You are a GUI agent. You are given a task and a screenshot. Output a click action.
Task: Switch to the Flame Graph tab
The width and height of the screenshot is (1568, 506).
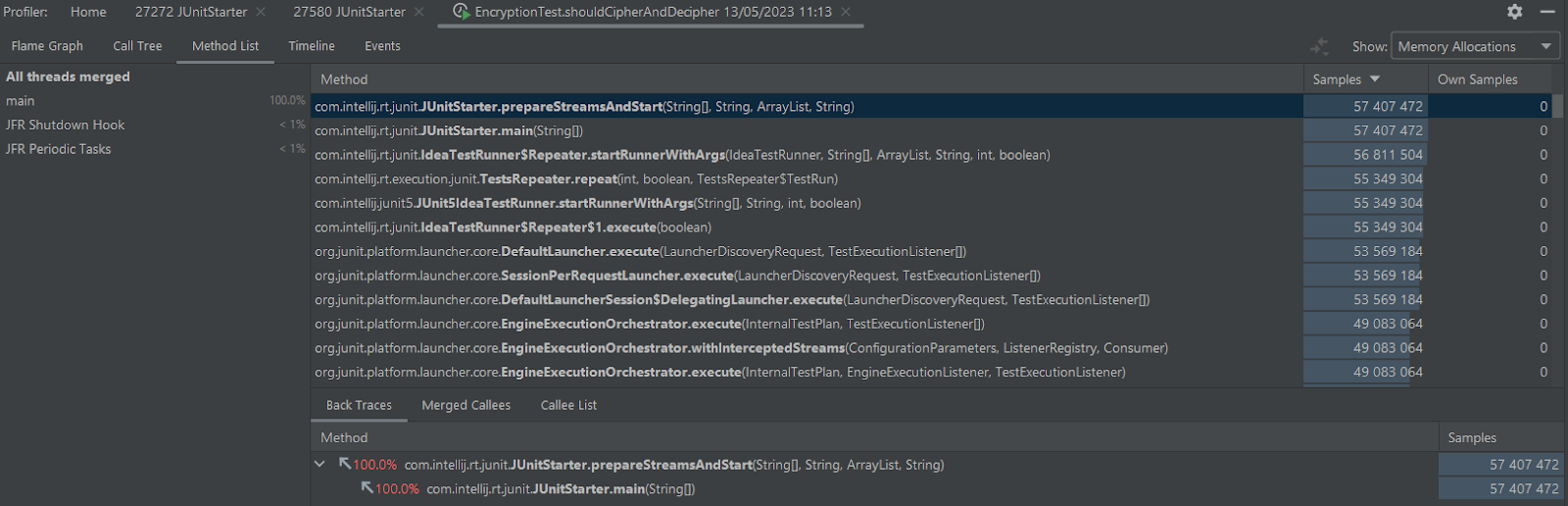(x=47, y=46)
